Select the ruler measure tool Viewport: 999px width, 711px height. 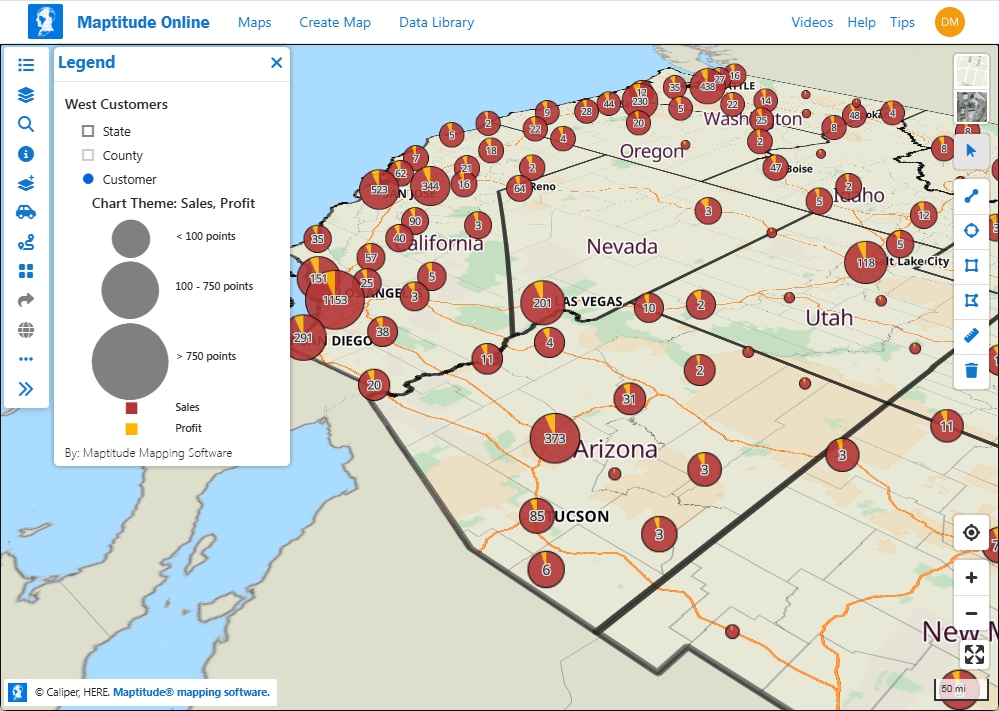(x=971, y=335)
